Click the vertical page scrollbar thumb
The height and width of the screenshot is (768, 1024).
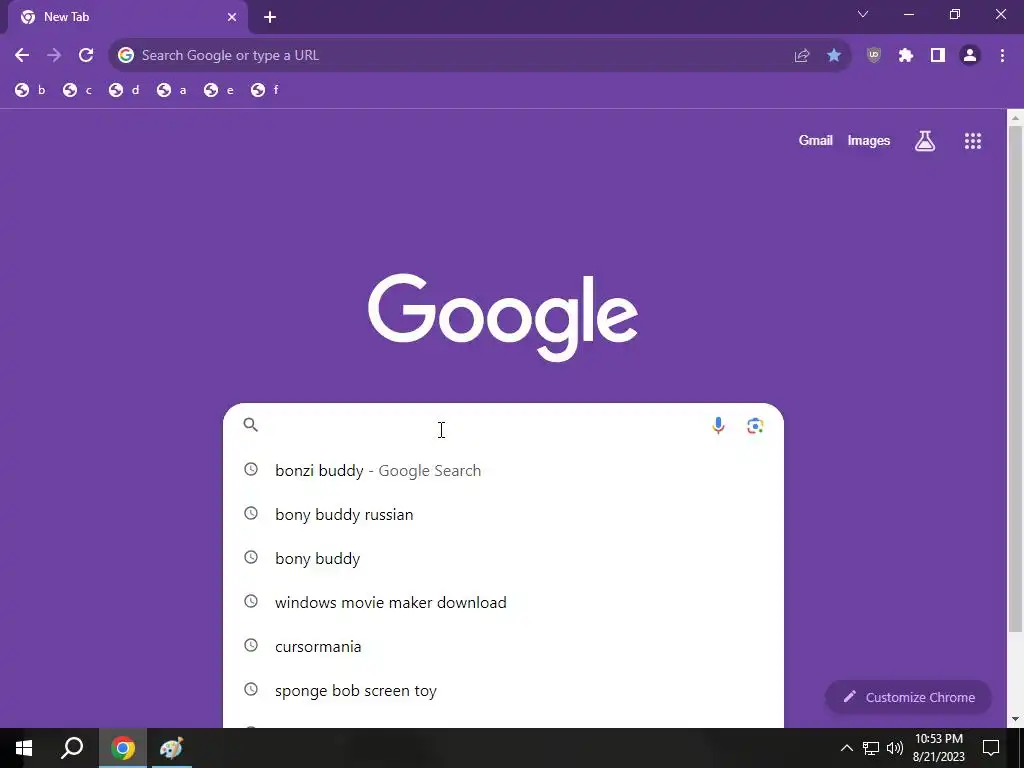(x=1015, y=379)
